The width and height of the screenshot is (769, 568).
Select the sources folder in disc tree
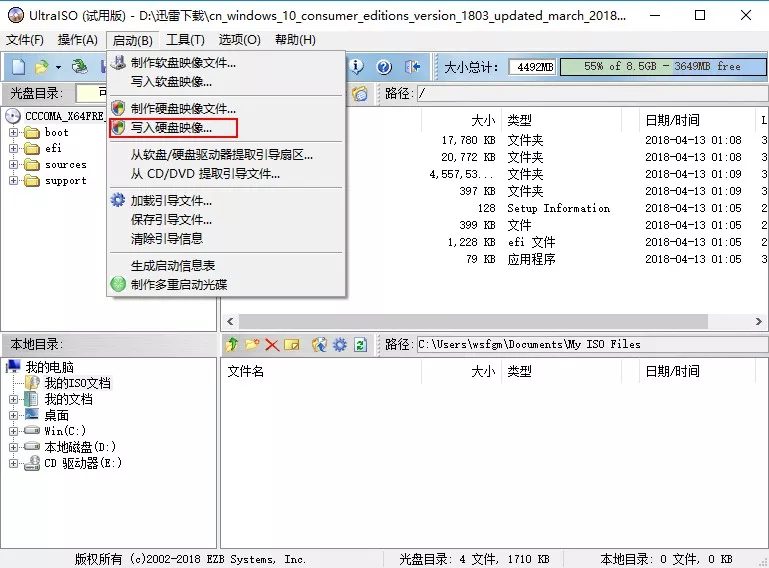(x=66, y=165)
